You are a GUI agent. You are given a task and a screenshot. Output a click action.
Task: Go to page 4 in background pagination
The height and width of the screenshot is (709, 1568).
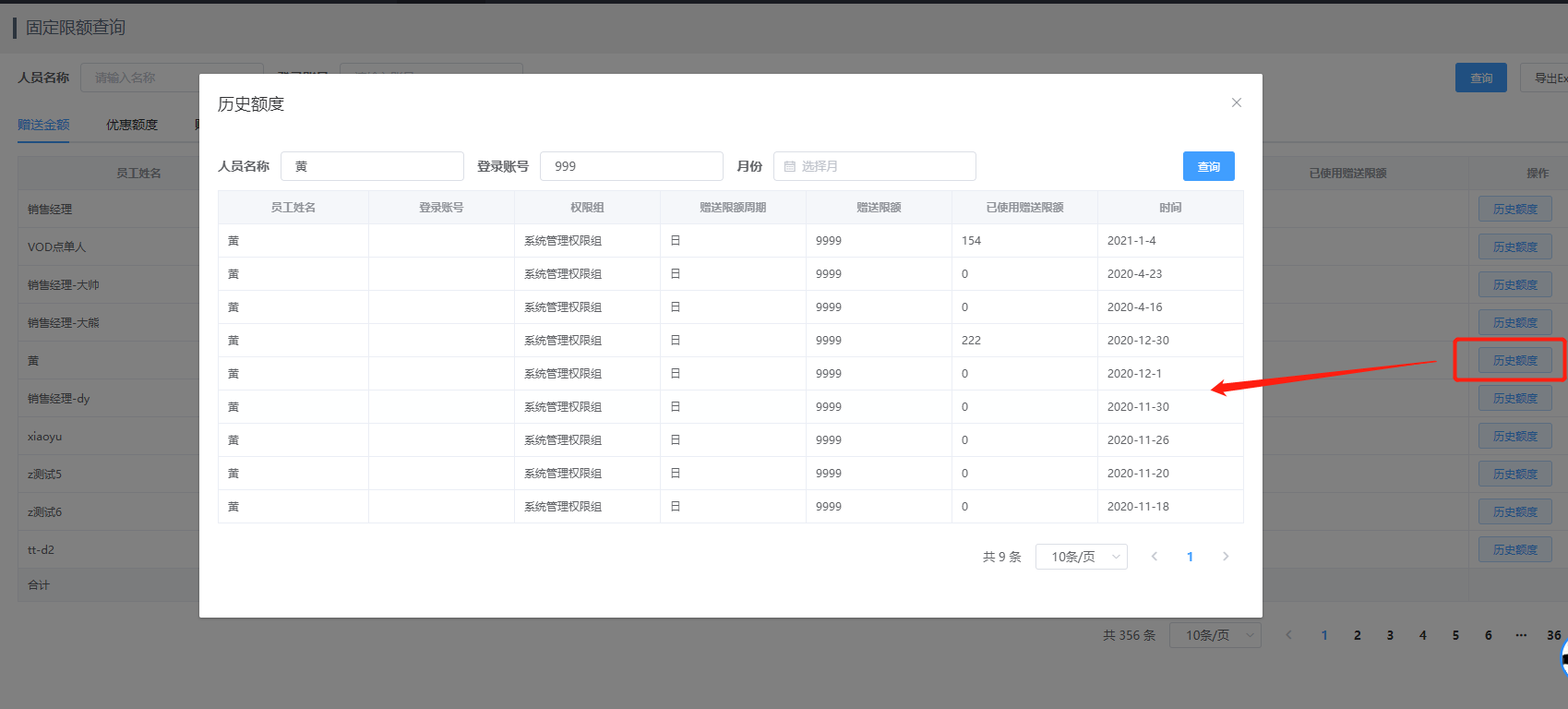(x=1423, y=635)
